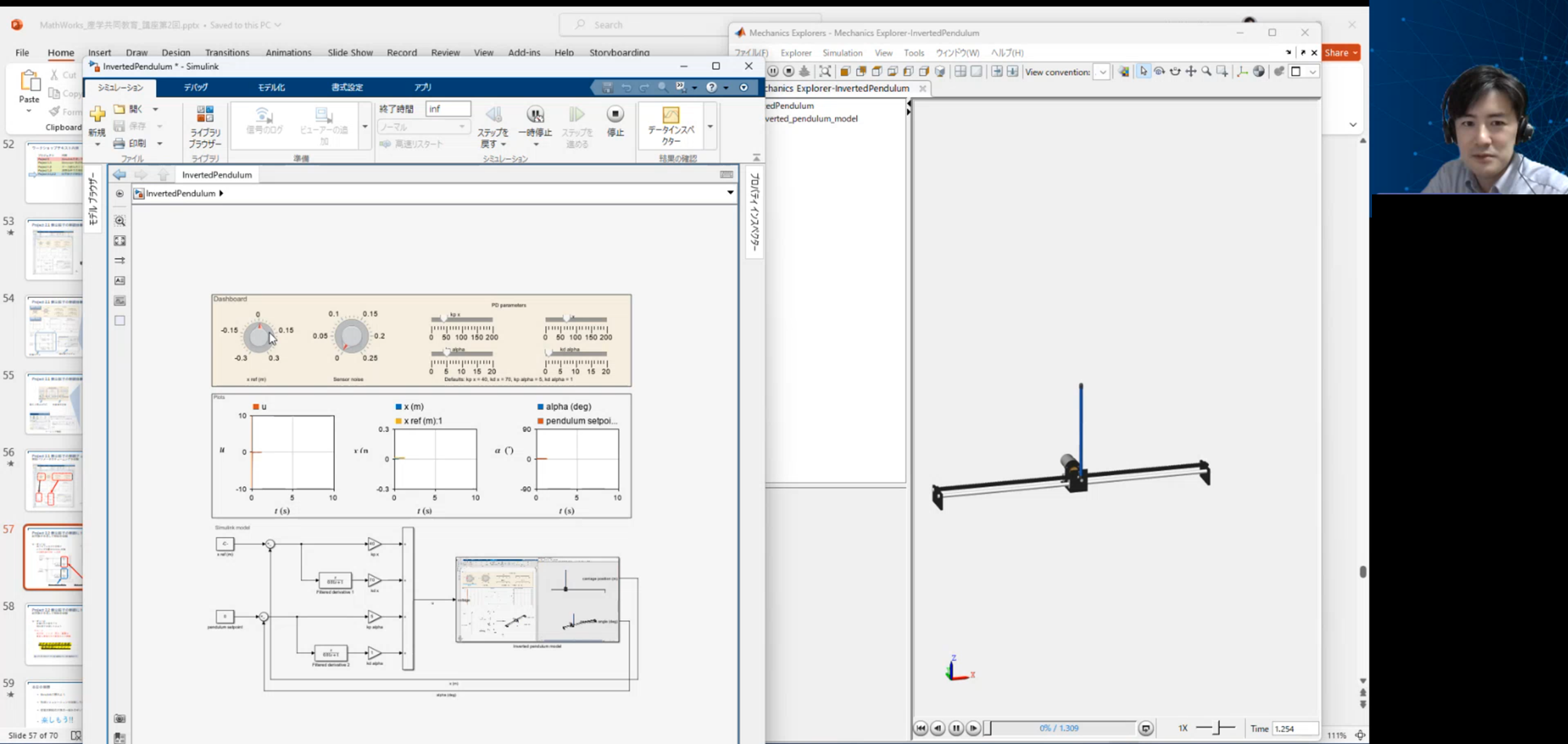Open the Library Browser (ライブラリブラウザー)
The image size is (1568, 744).
click(205, 126)
